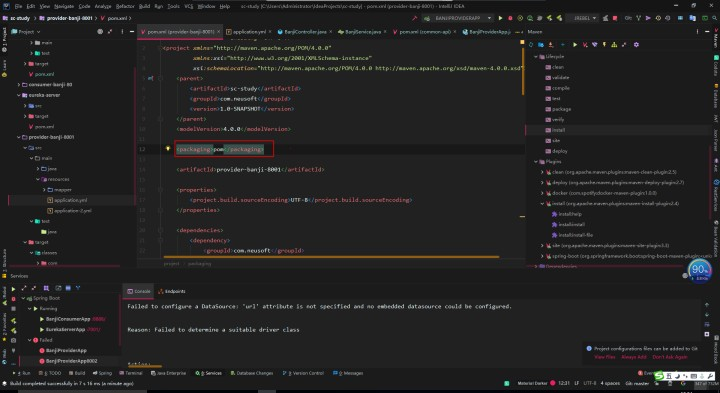Select BanjiConsumerApp in Services tree
Screen dimensions: 720x393
pos(68,319)
